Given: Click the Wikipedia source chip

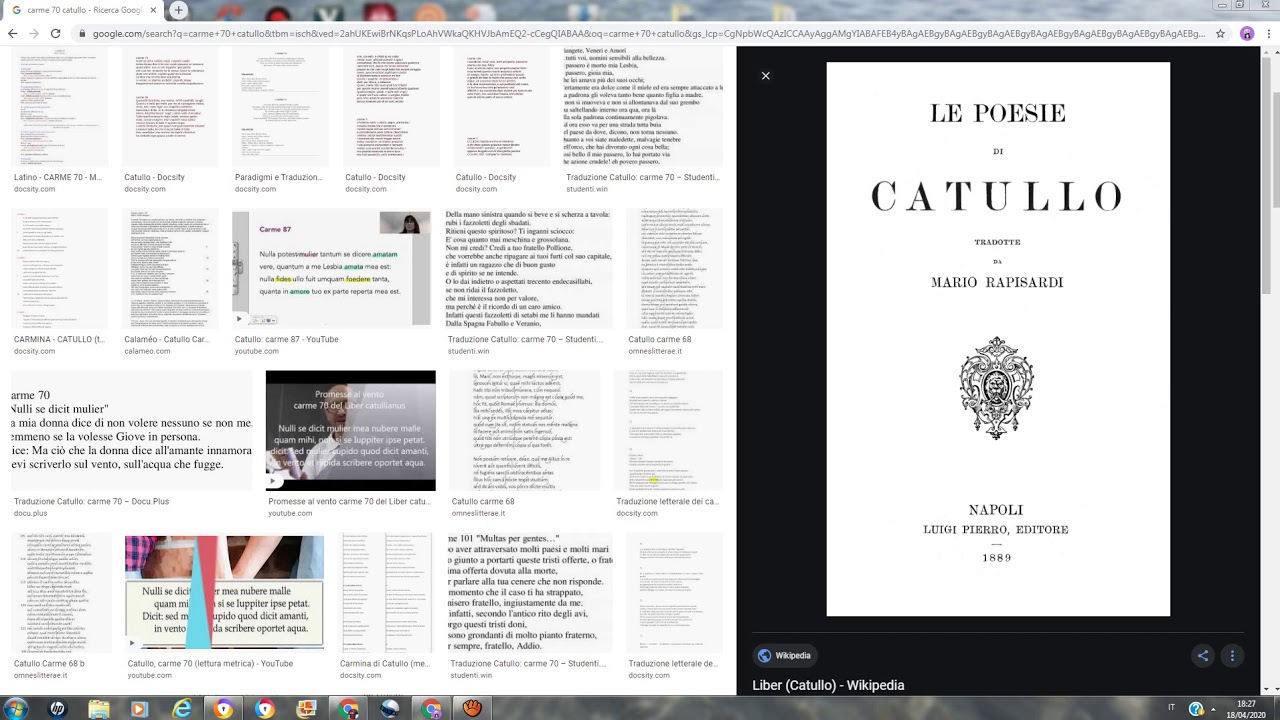Looking at the screenshot, I should pyautogui.click(x=784, y=656).
